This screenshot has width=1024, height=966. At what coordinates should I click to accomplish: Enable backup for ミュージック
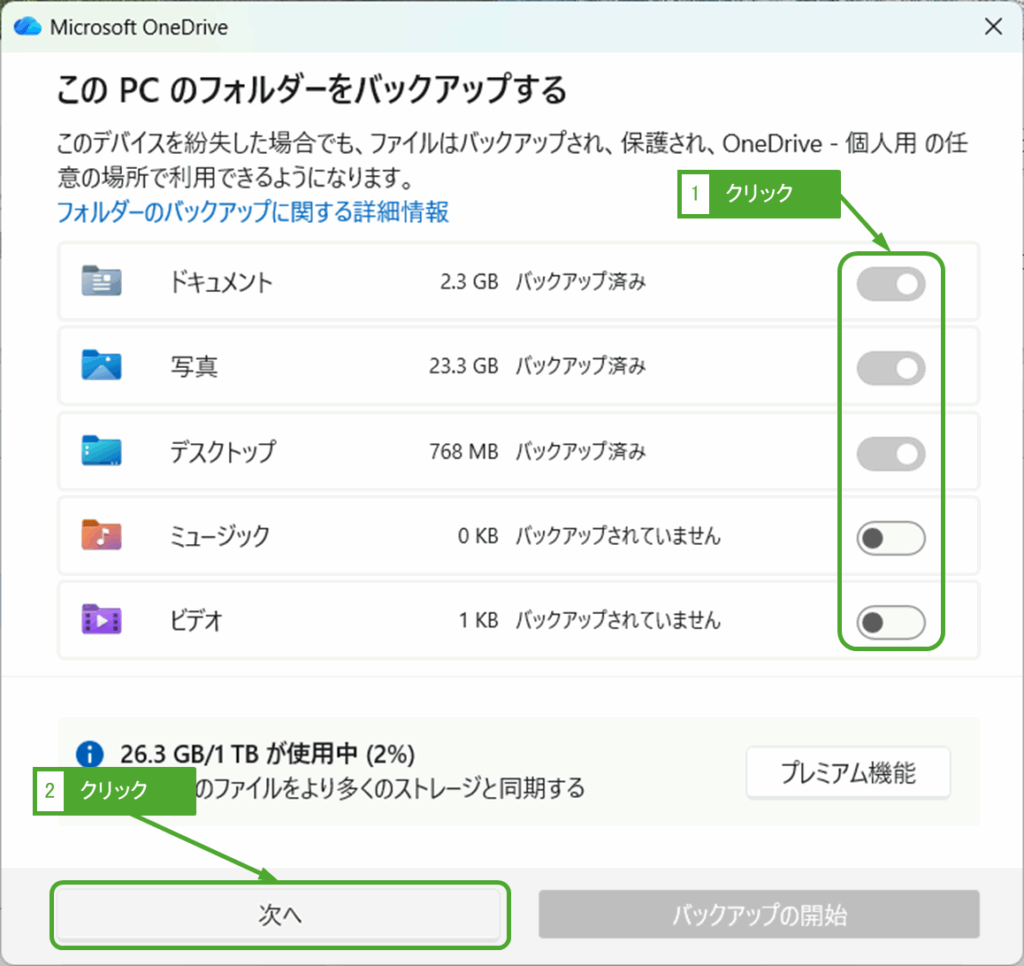click(x=890, y=537)
